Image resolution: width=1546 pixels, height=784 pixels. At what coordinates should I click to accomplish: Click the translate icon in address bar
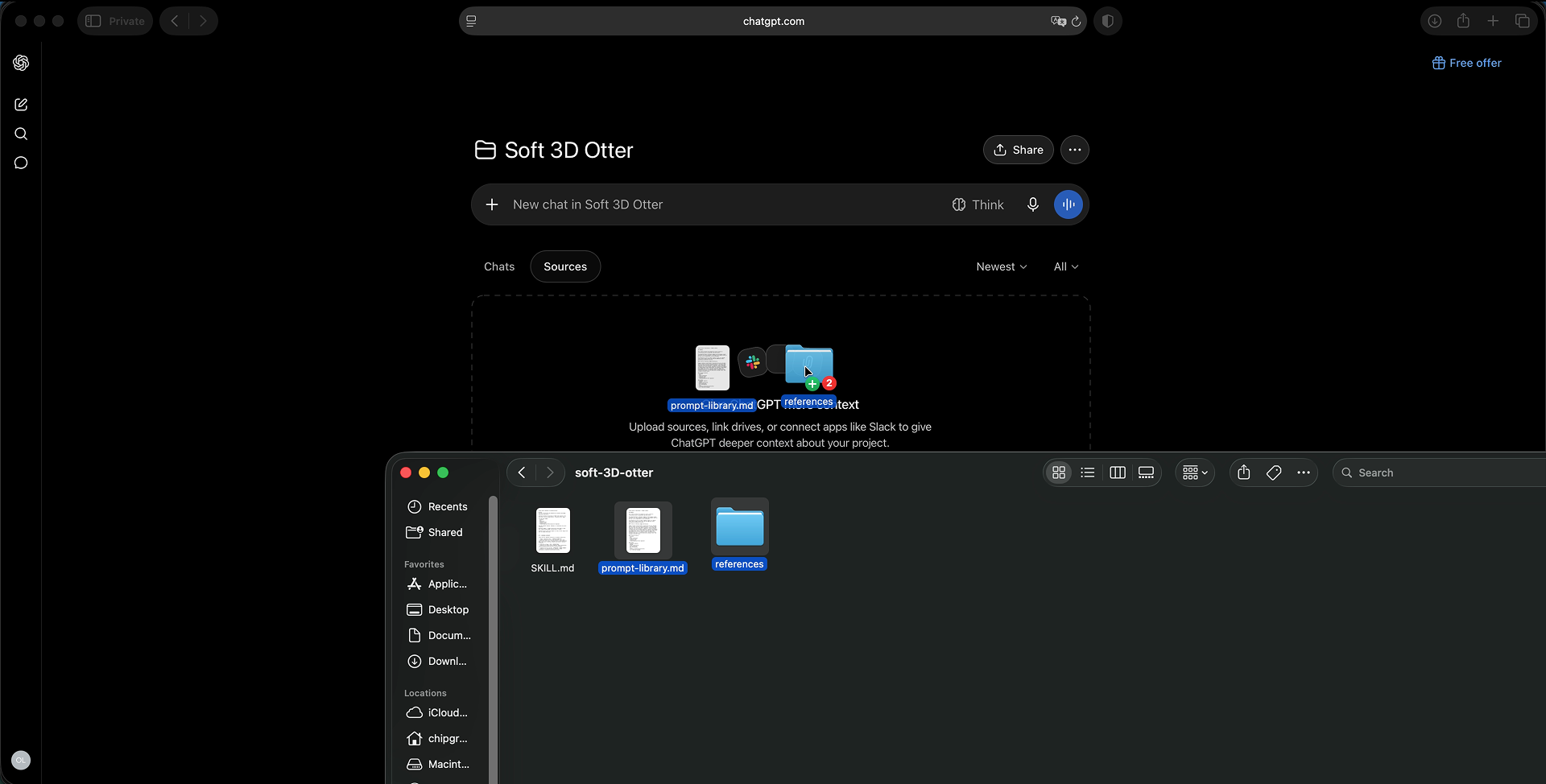[1058, 21]
